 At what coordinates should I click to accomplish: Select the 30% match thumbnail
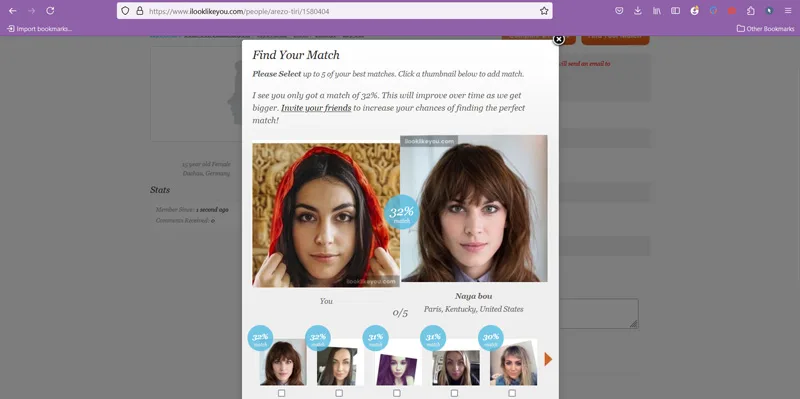pos(513,363)
